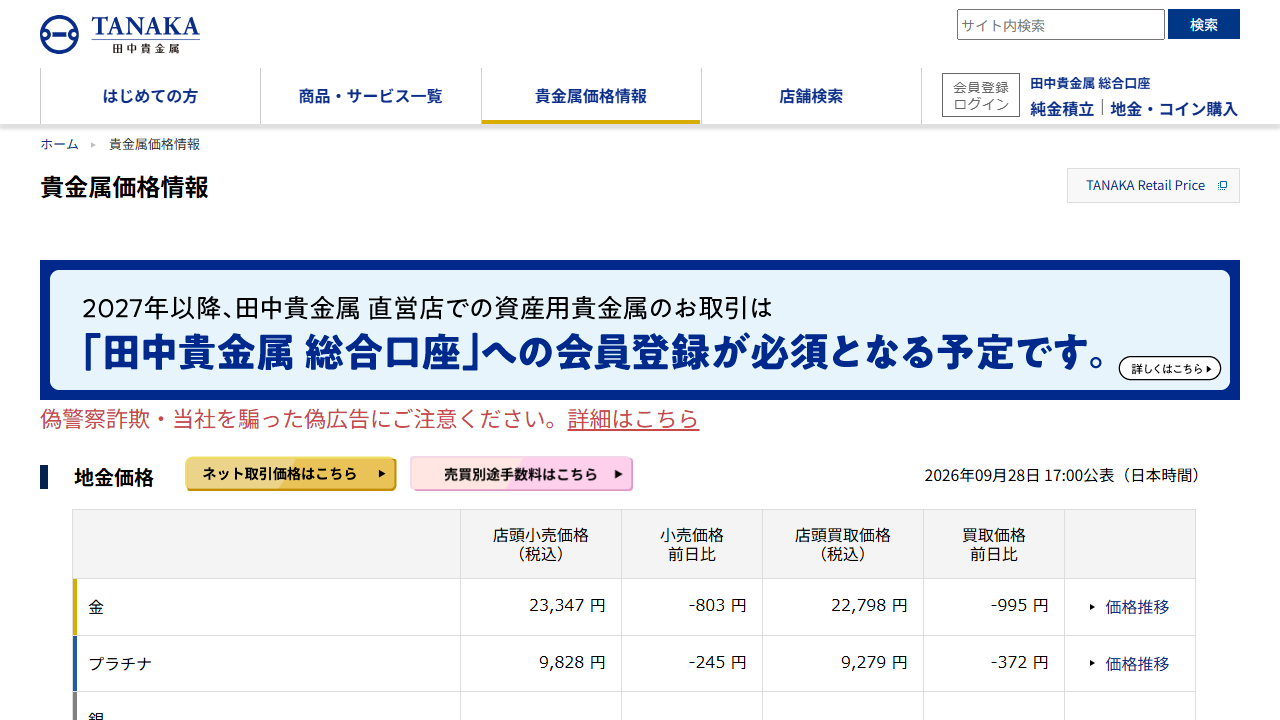Click the 2026年09月28日 17:00公表 timestamp
Image resolution: width=1280 pixels, height=720 pixels.
[x=1062, y=475]
